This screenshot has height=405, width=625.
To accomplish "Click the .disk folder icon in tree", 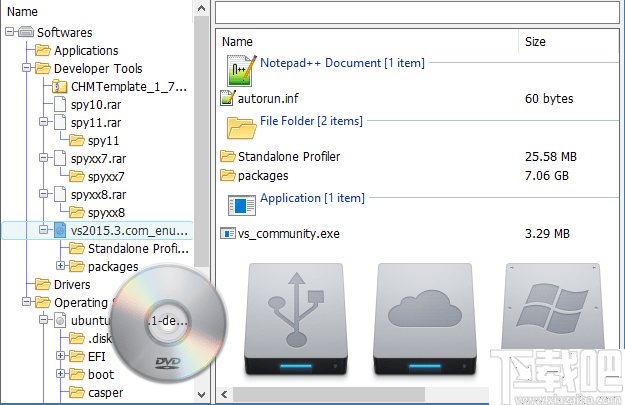I will pyautogui.click(x=77, y=338).
